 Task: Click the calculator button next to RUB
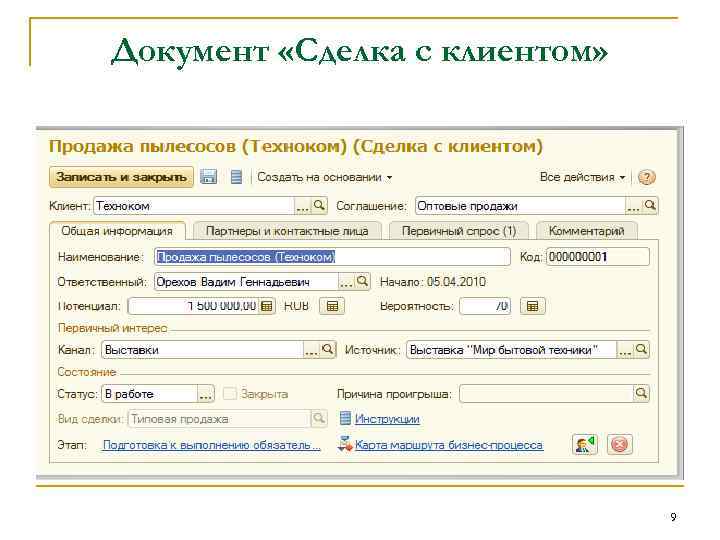(x=332, y=306)
